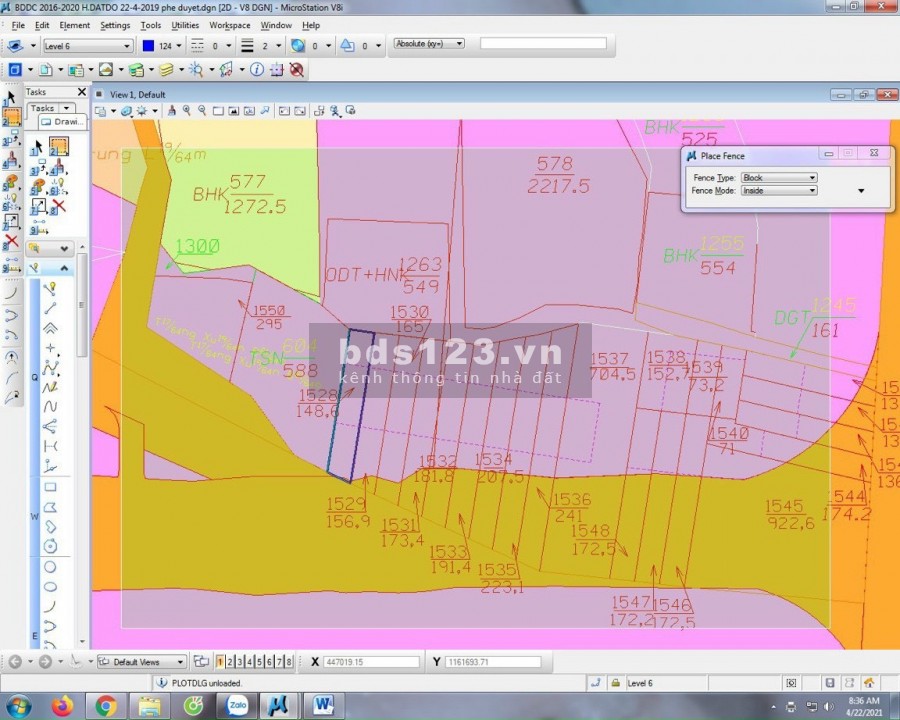Open the color 124 dropdown arrow
Image resolution: width=900 pixels, height=720 pixels.
179,46
